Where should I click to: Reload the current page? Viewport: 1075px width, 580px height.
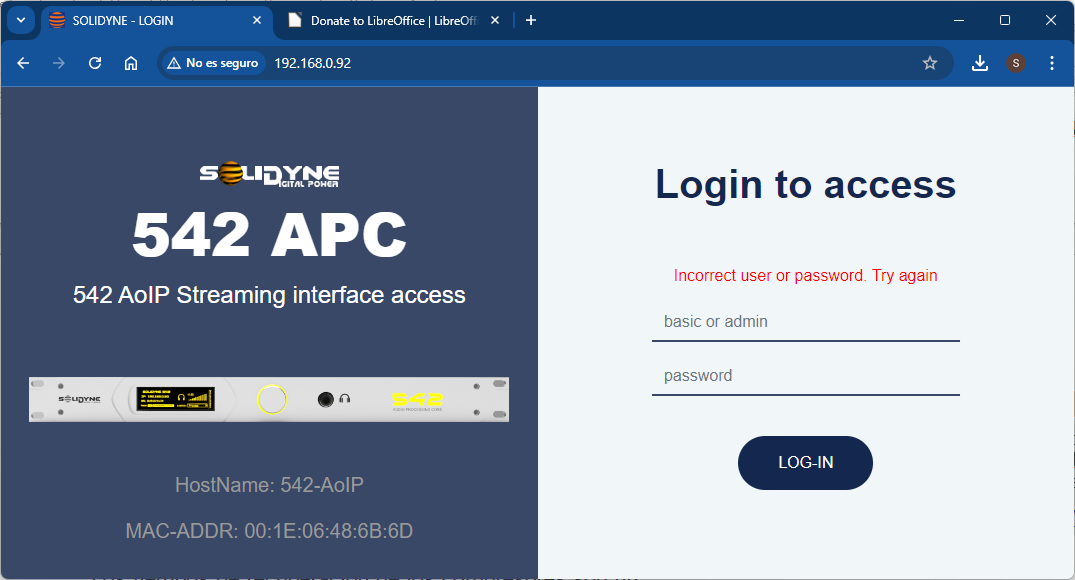click(x=94, y=62)
